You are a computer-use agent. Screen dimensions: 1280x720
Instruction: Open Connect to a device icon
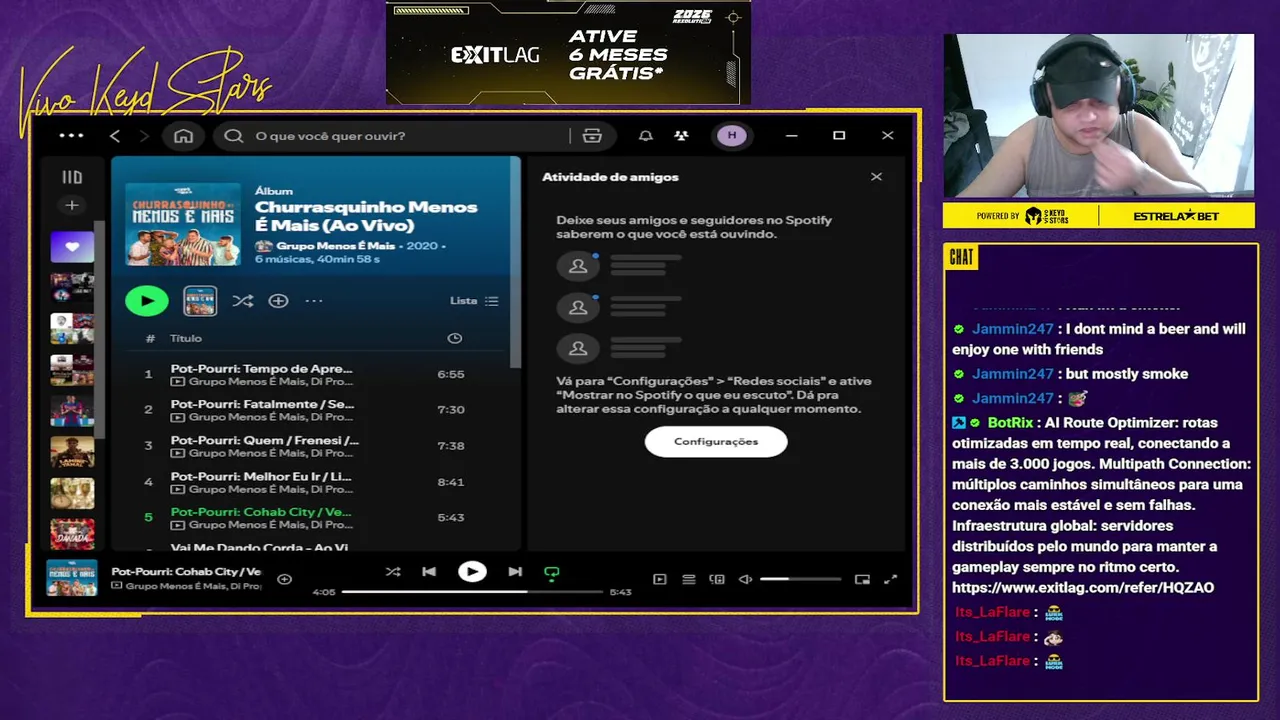pos(716,579)
